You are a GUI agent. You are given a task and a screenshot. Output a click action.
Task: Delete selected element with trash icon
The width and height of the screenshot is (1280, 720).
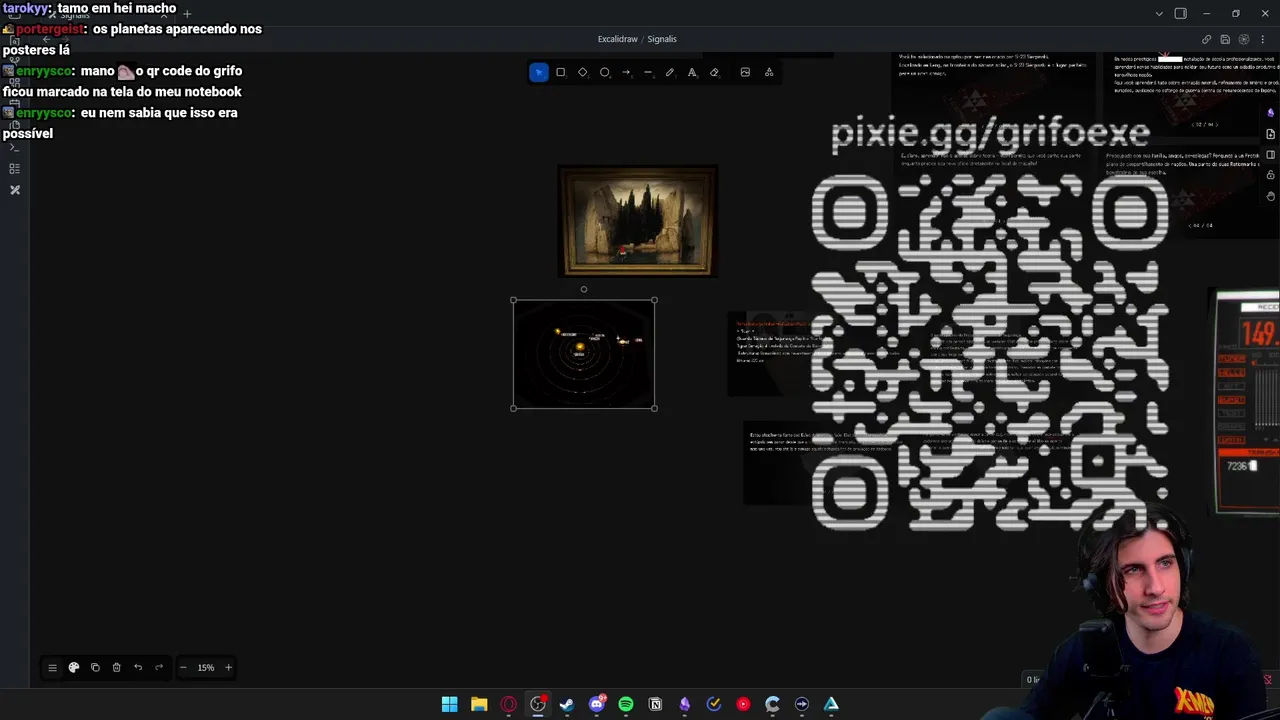116,667
